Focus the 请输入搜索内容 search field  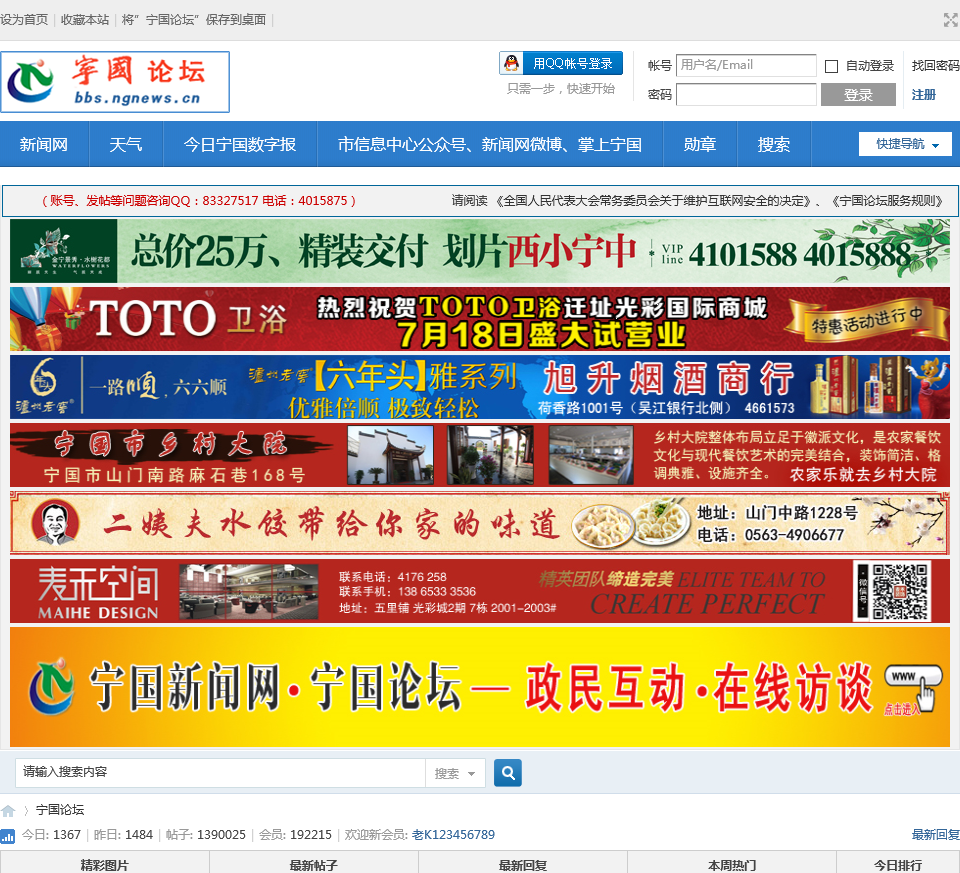pos(220,773)
